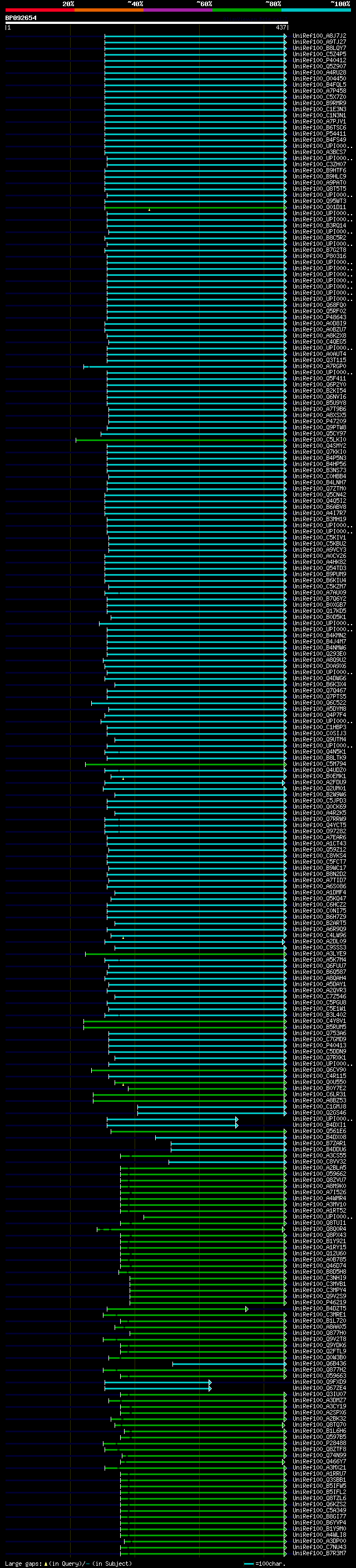356x1568 pixels.
Task: Select the UniRef100_P28488 label
Action: coord(319,1443)
